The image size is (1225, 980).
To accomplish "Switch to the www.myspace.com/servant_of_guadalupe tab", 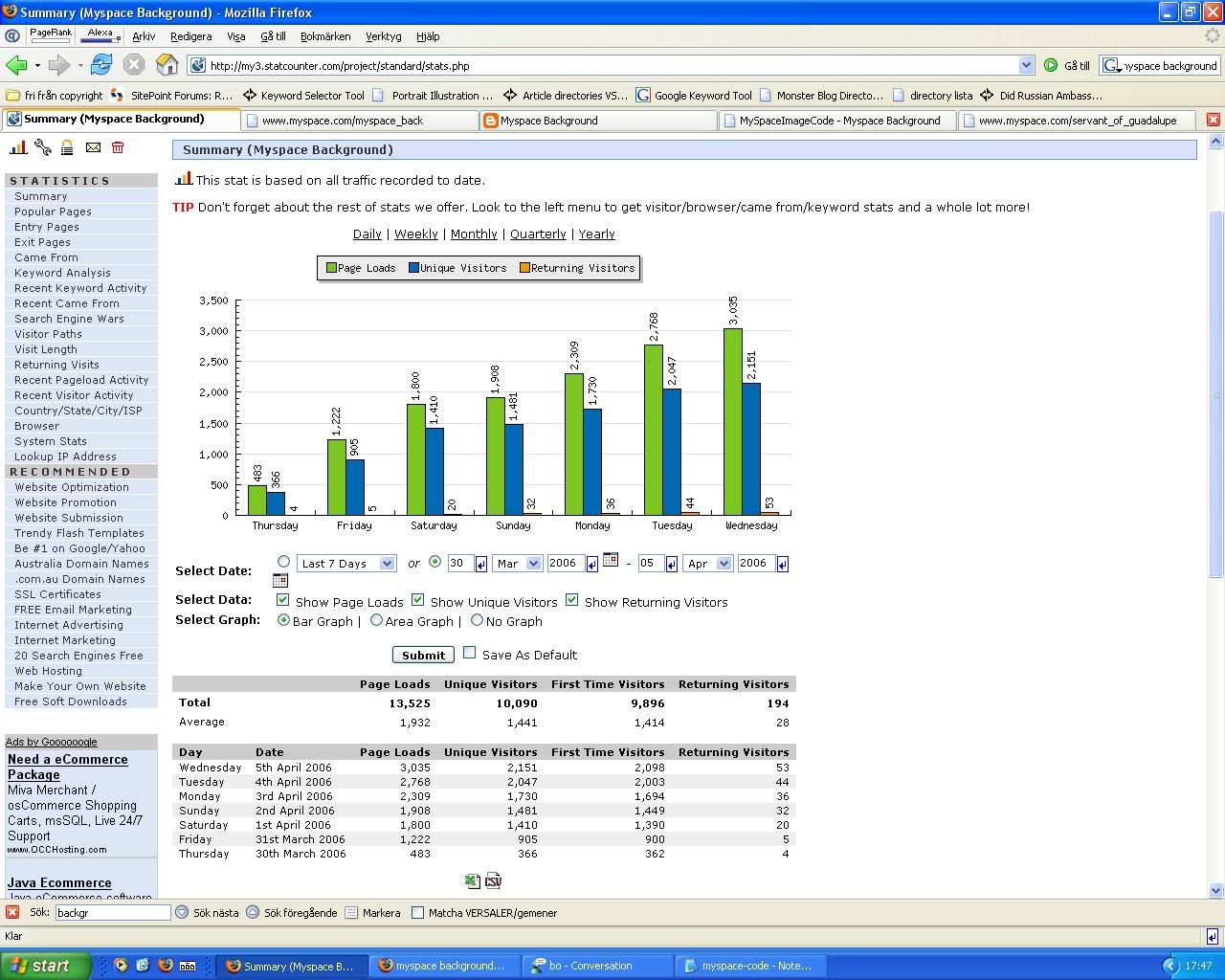I will [1077, 121].
